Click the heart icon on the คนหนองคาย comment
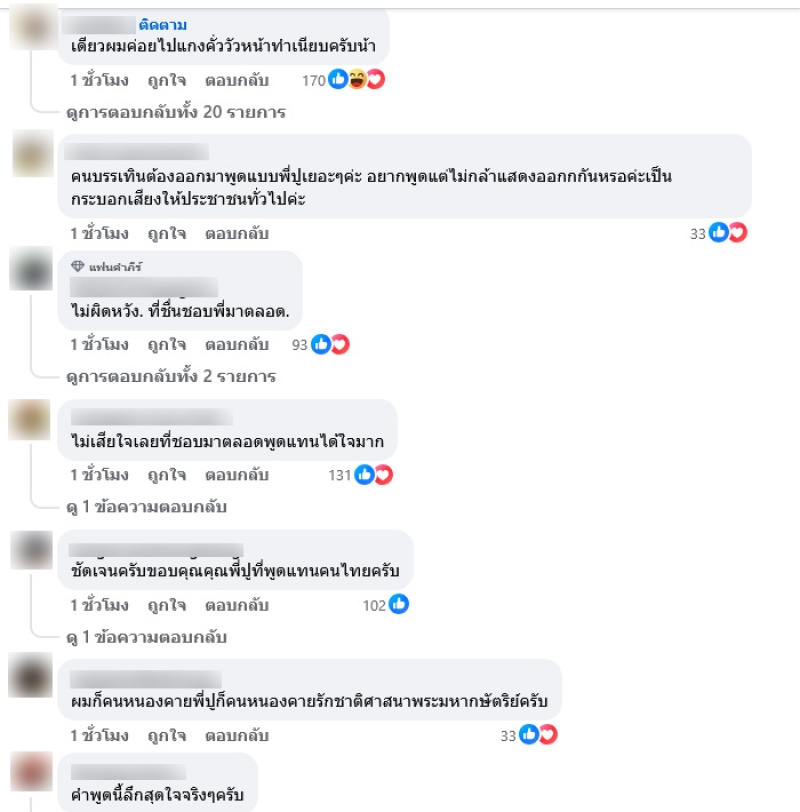 (548, 735)
